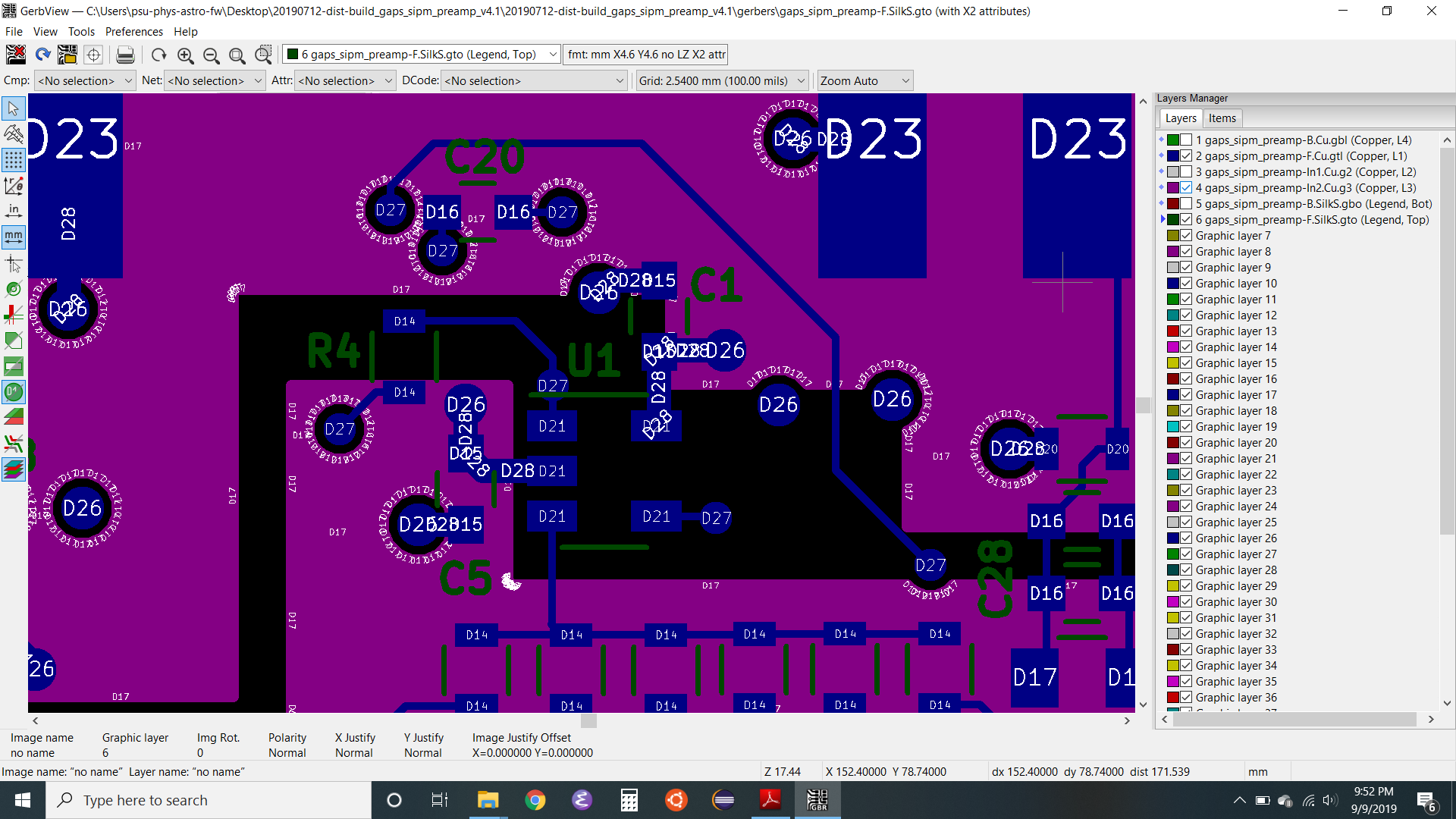Uncheck the F.Cu.gtl copper L1 layer
Screen dimensions: 1456x819
click(1186, 156)
